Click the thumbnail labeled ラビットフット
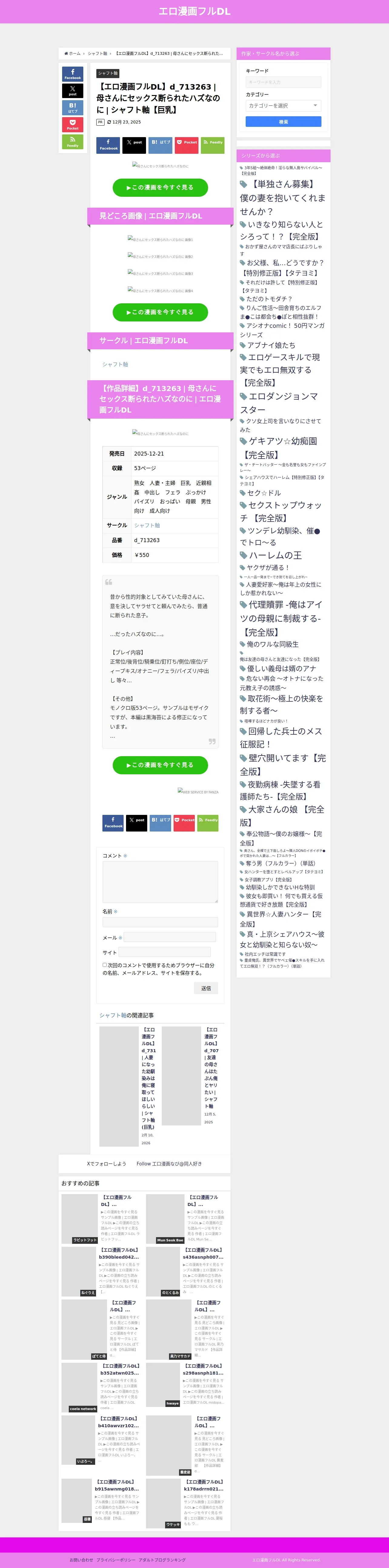The height and width of the screenshot is (1568, 389). click(x=80, y=1219)
